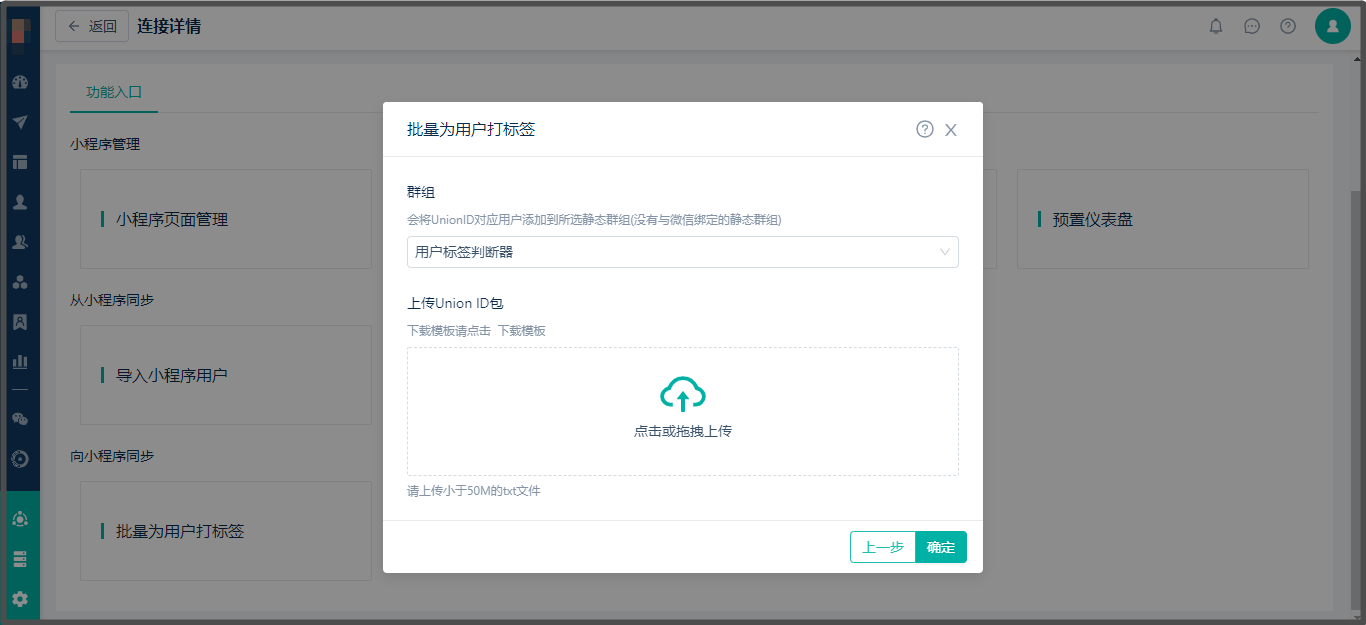Image resolution: width=1366 pixels, height=625 pixels.
Task: Open the connection hub icon in sidebar
Action: [x=20, y=519]
